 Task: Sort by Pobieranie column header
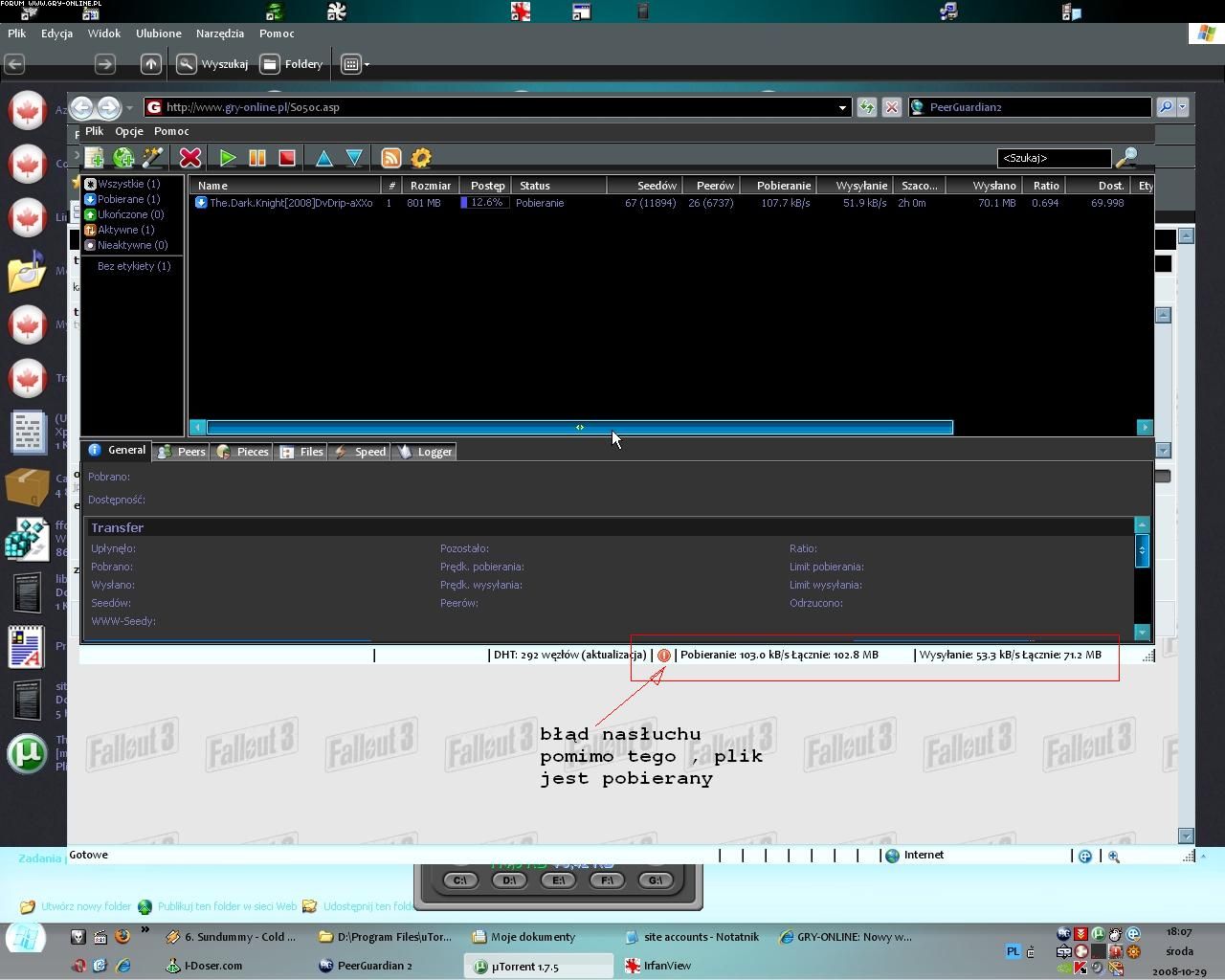(780, 186)
